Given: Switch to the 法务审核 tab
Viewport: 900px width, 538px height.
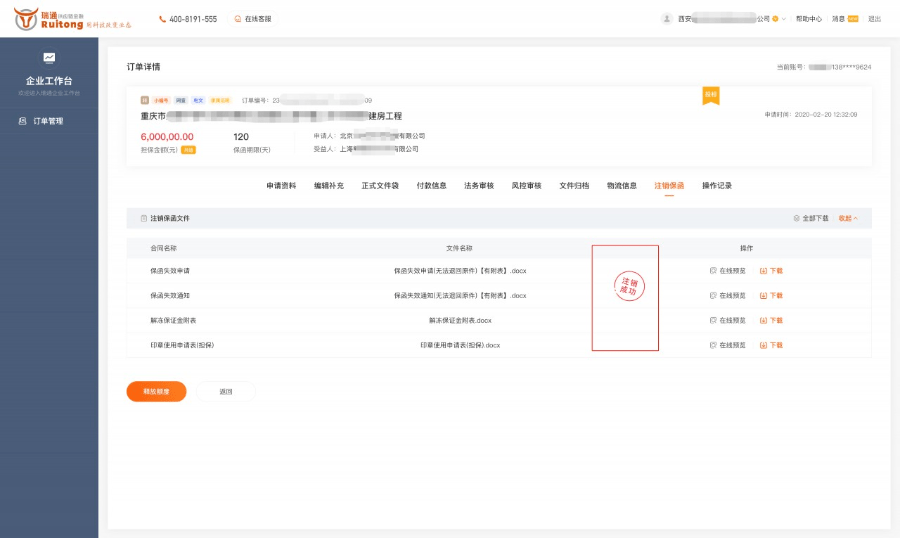Looking at the screenshot, I should (x=479, y=185).
